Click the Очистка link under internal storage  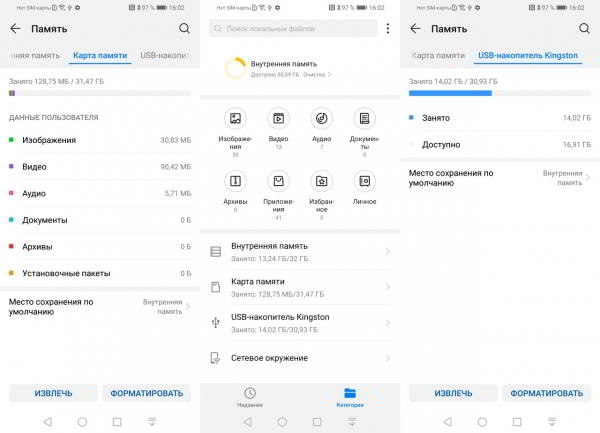point(314,75)
